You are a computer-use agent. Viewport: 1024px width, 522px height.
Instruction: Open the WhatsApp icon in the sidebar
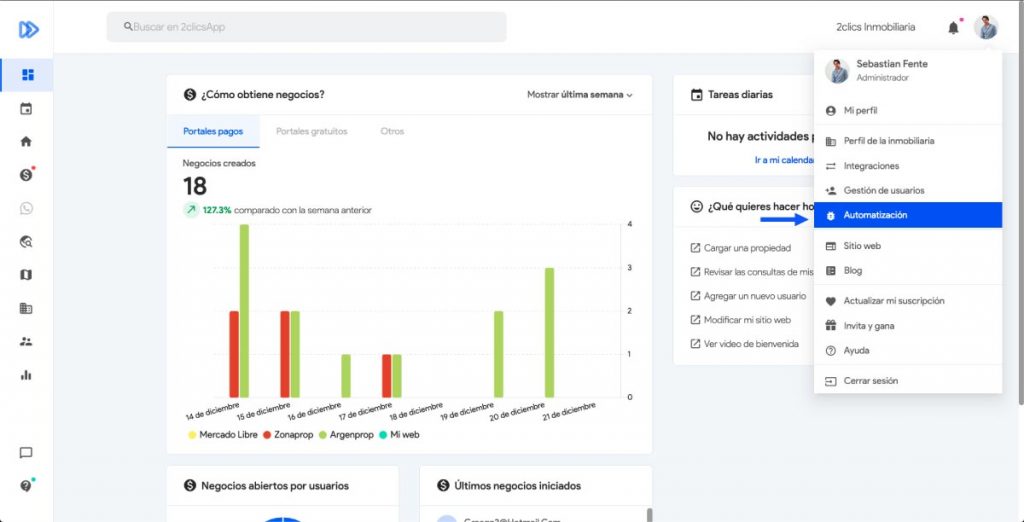click(x=26, y=208)
